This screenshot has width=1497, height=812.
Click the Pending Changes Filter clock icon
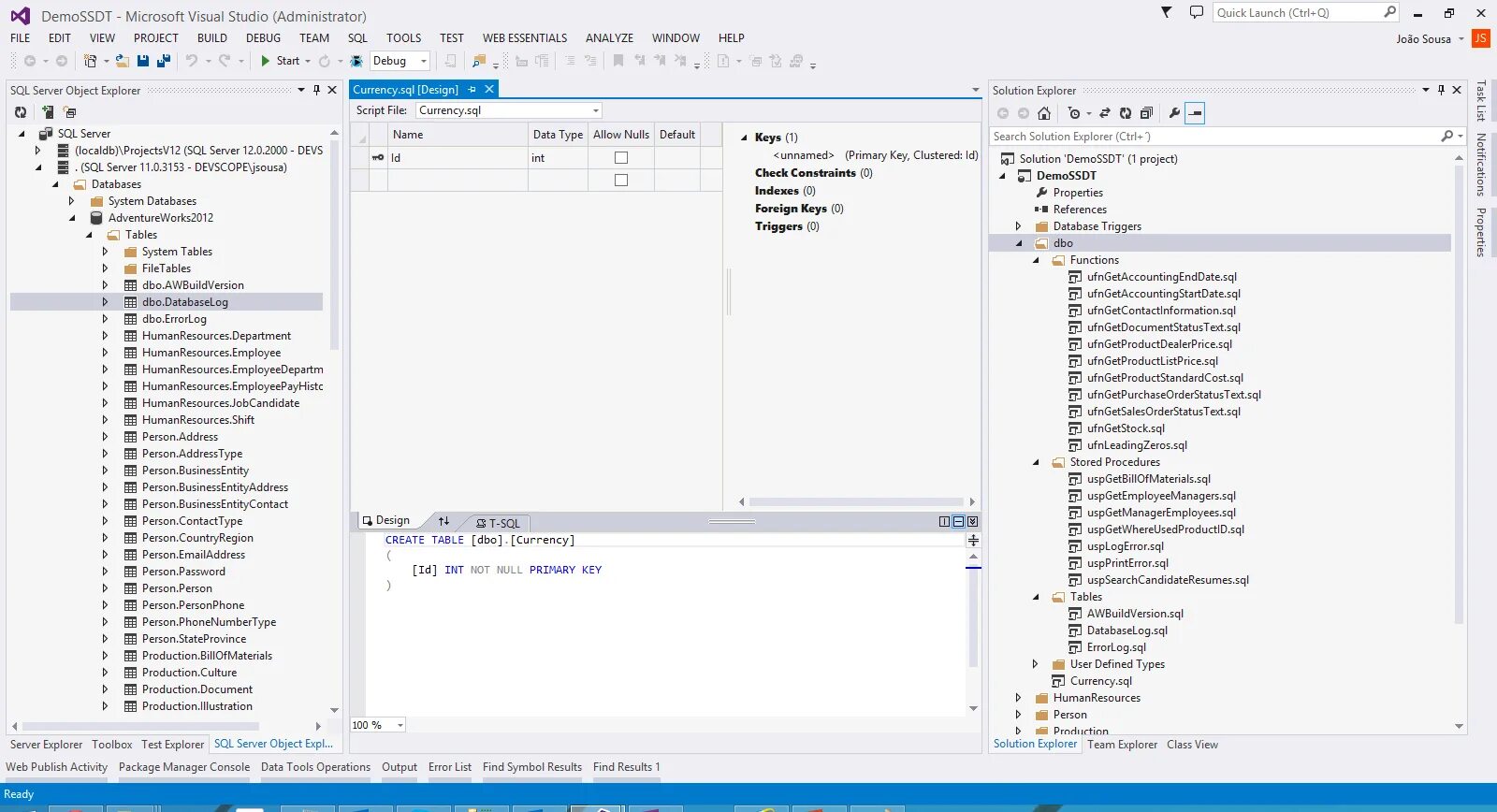click(x=1074, y=113)
